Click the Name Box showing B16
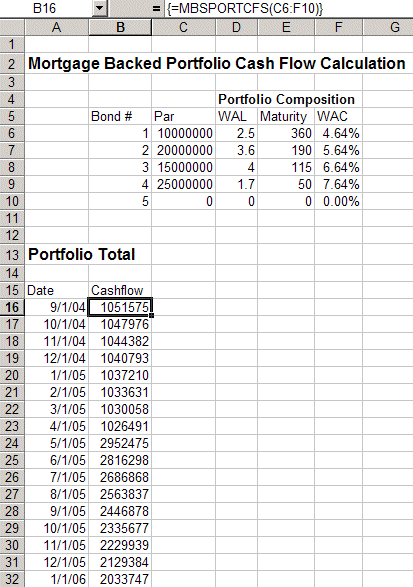Image resolution: width=413 pixels, height=587 pixels. tap(46, 8)
